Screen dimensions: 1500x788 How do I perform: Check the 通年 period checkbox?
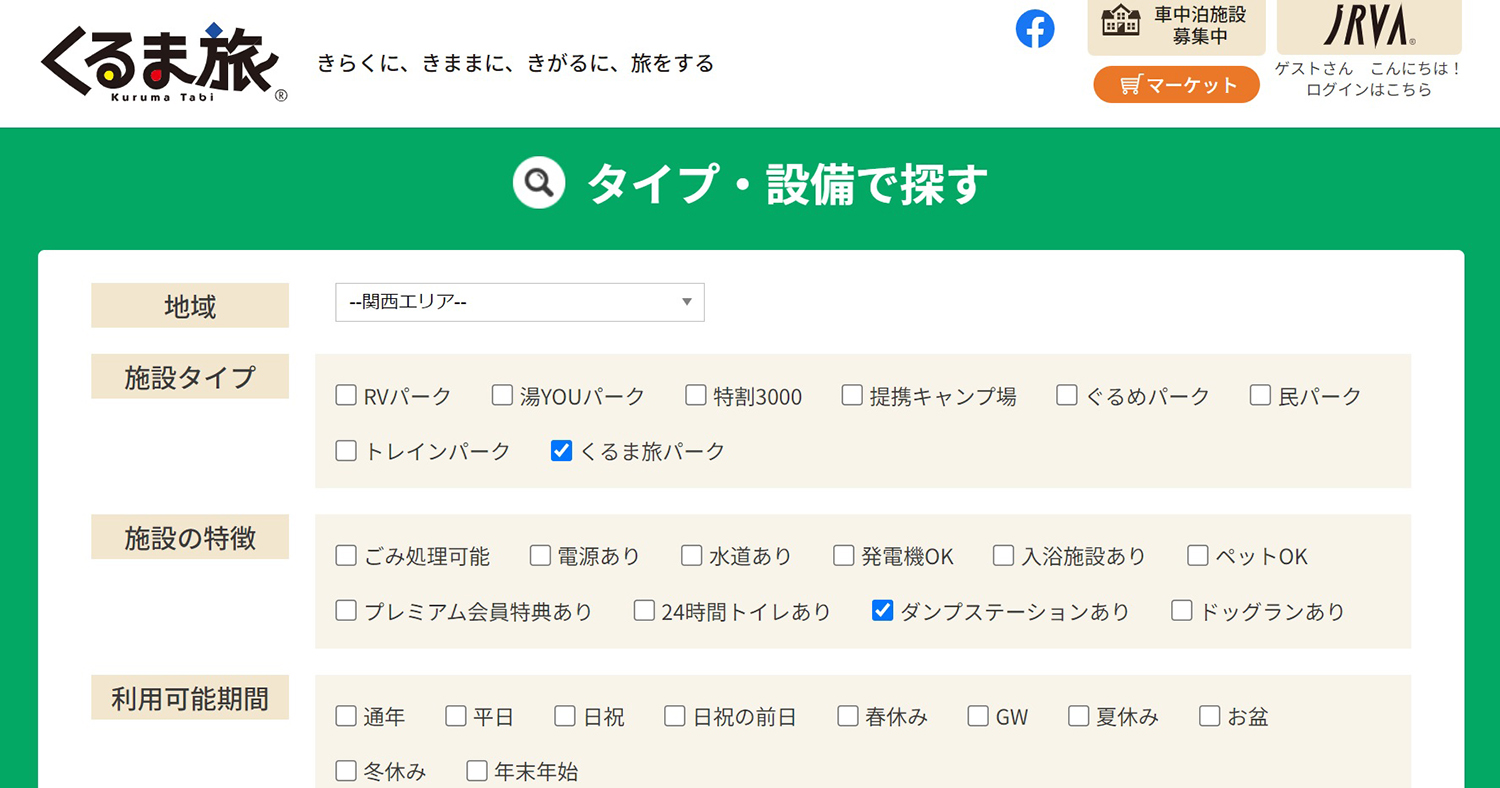(x=346, y=715)
